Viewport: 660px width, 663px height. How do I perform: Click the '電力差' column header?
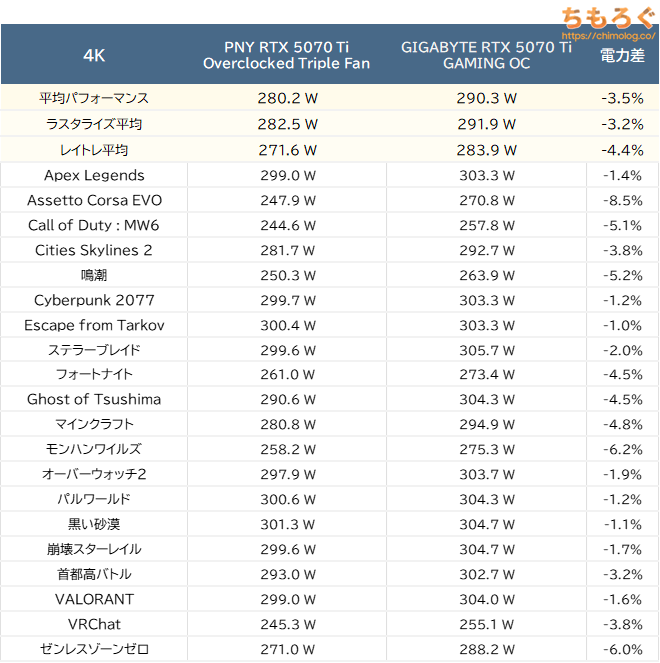[622, 55]
